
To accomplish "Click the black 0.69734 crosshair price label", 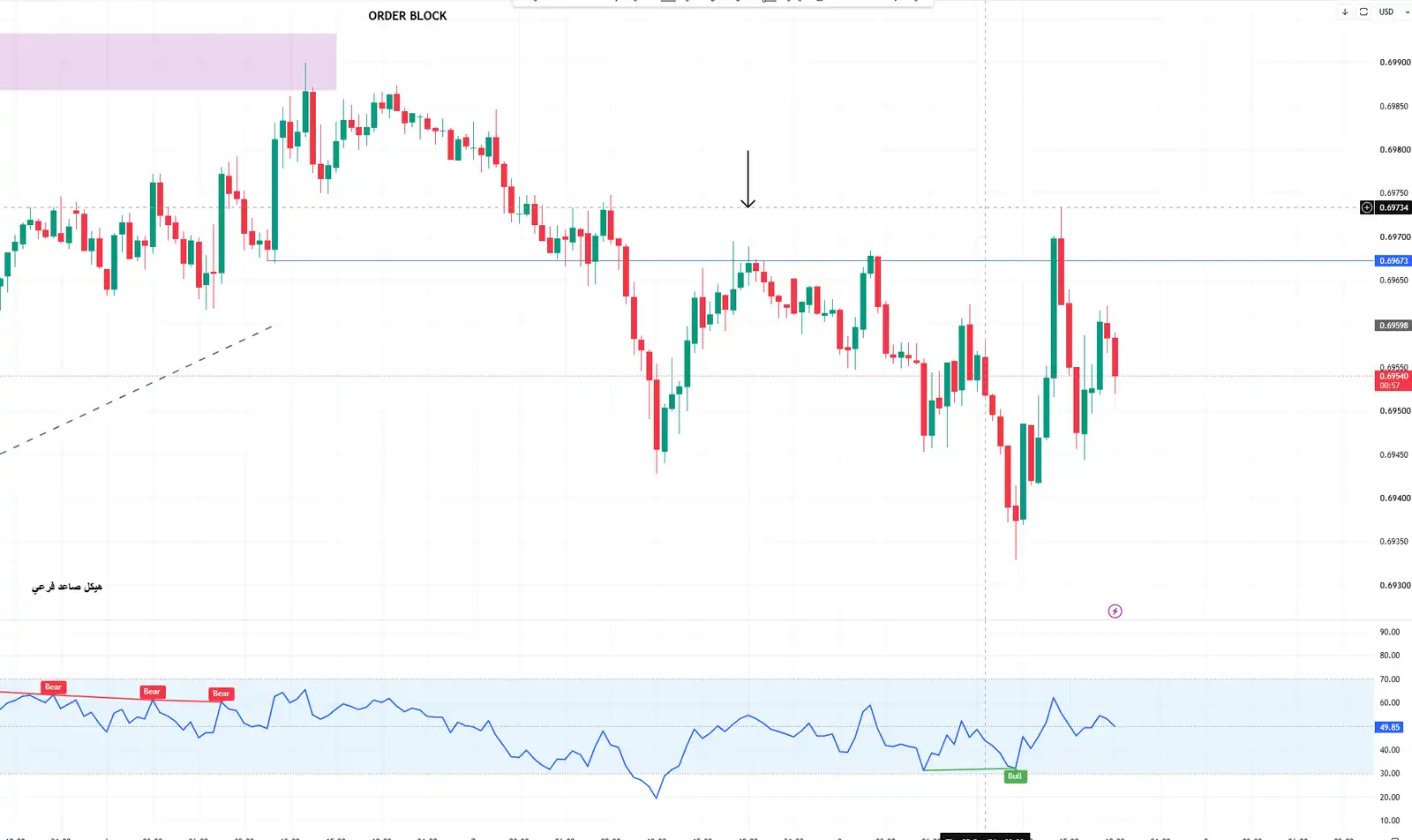I will click(1393, 208).
